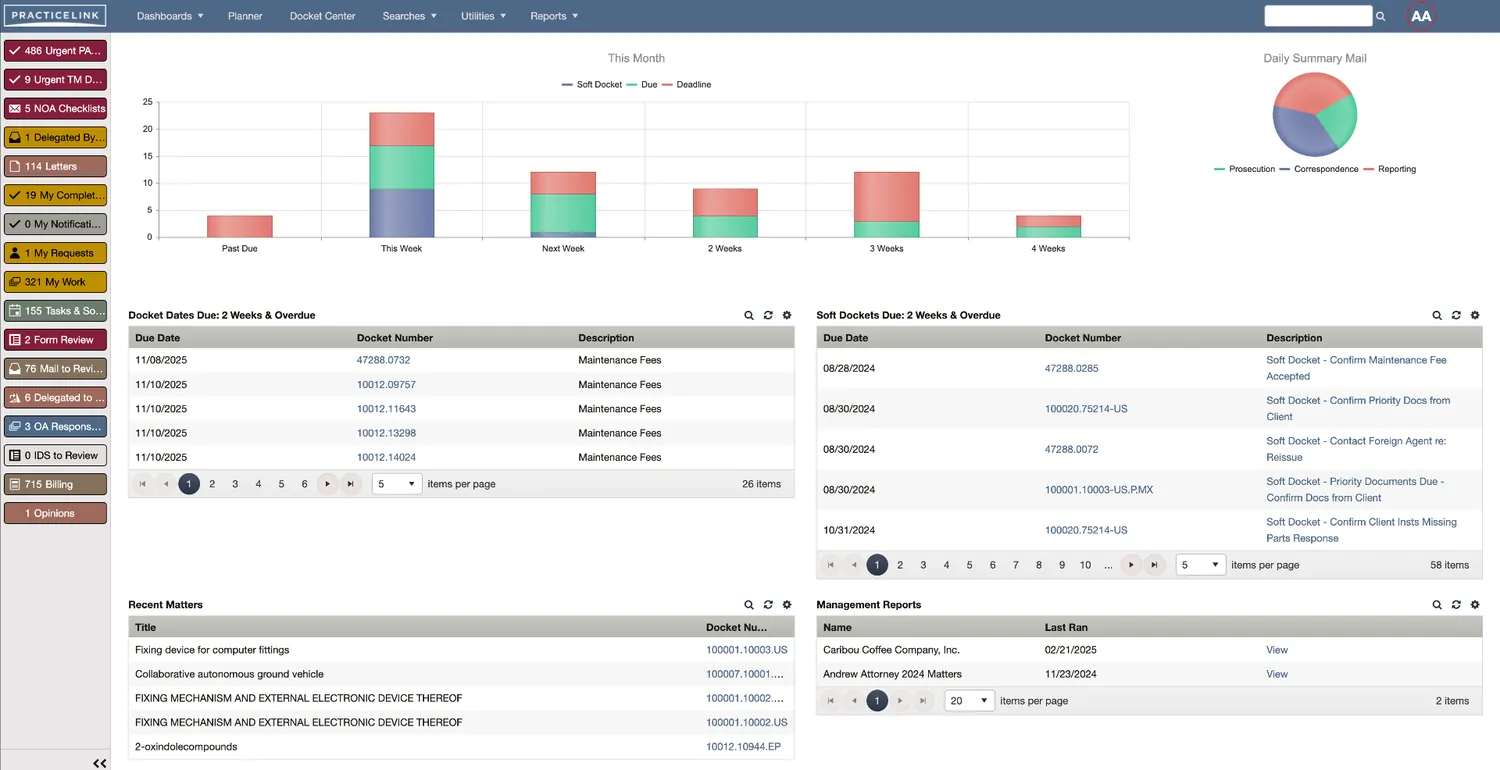Screen dimensions: 1500x770
Task: Open the Docket Center tab
Action: tap(322, 16)
